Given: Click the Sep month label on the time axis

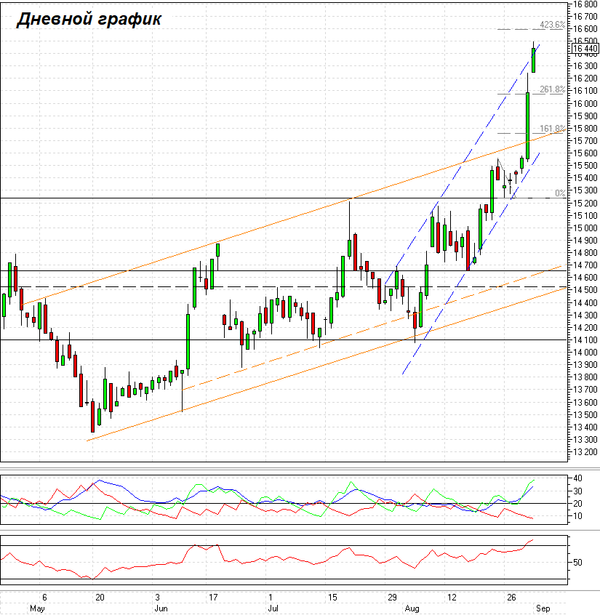Looking at the screenshot, I should [543, 608].
